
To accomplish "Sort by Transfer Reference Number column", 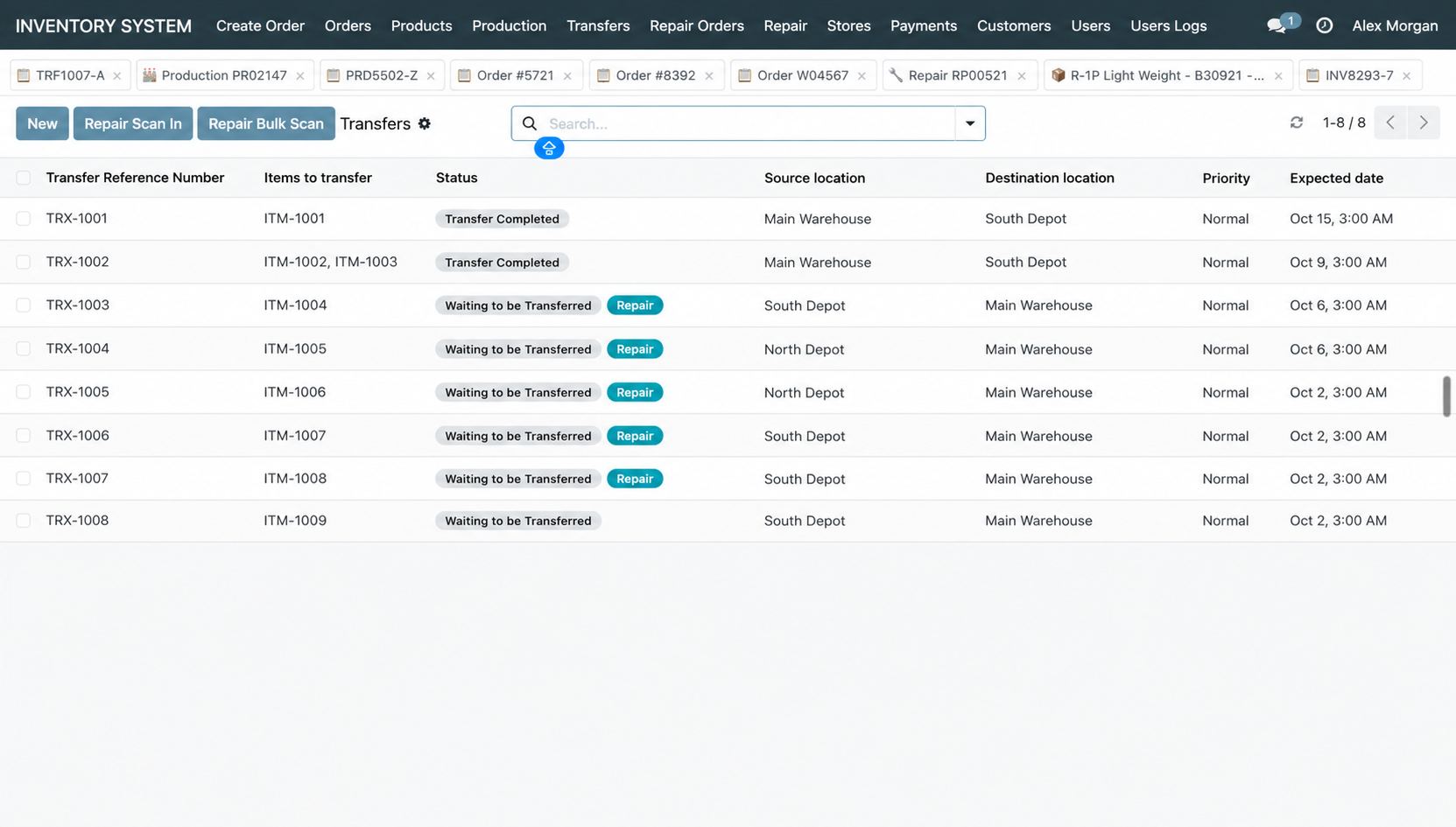I will point(135,178).
